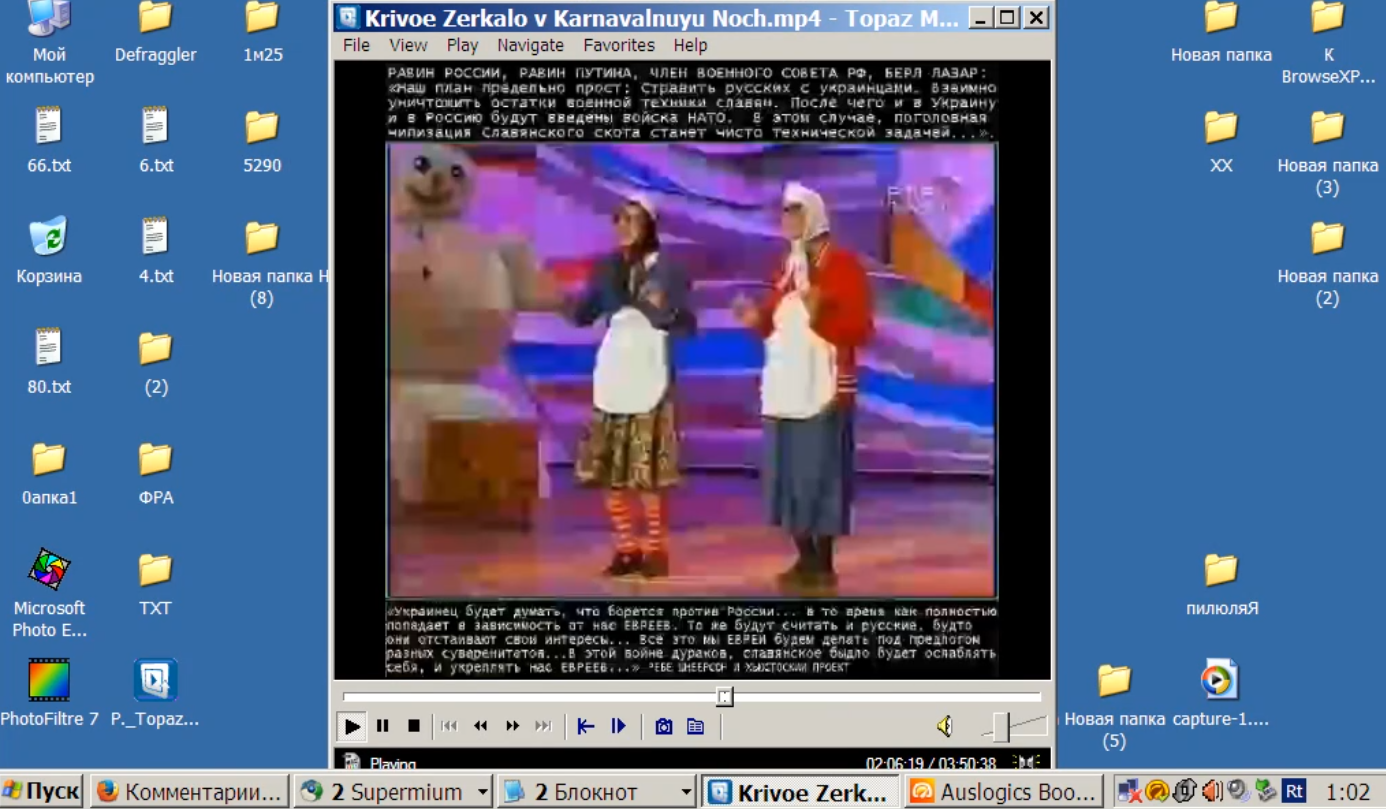Expand the Supermium taskbar group dropdown
The image size is (1386, 809).
click(x=483, y=792)
